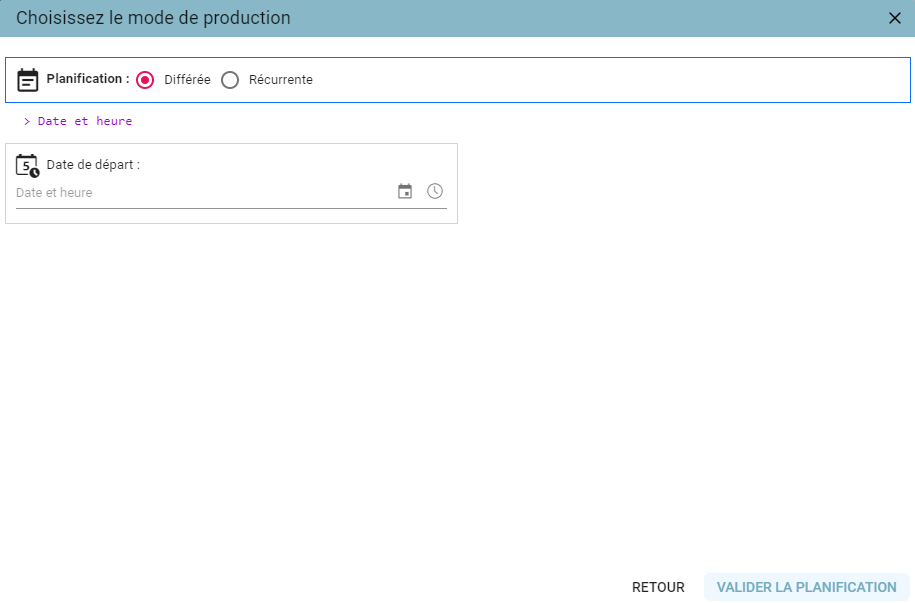Close the production mode dialog
Image resolution: width=915 pixels, height=603 pixels.
[x=895, y=18]
